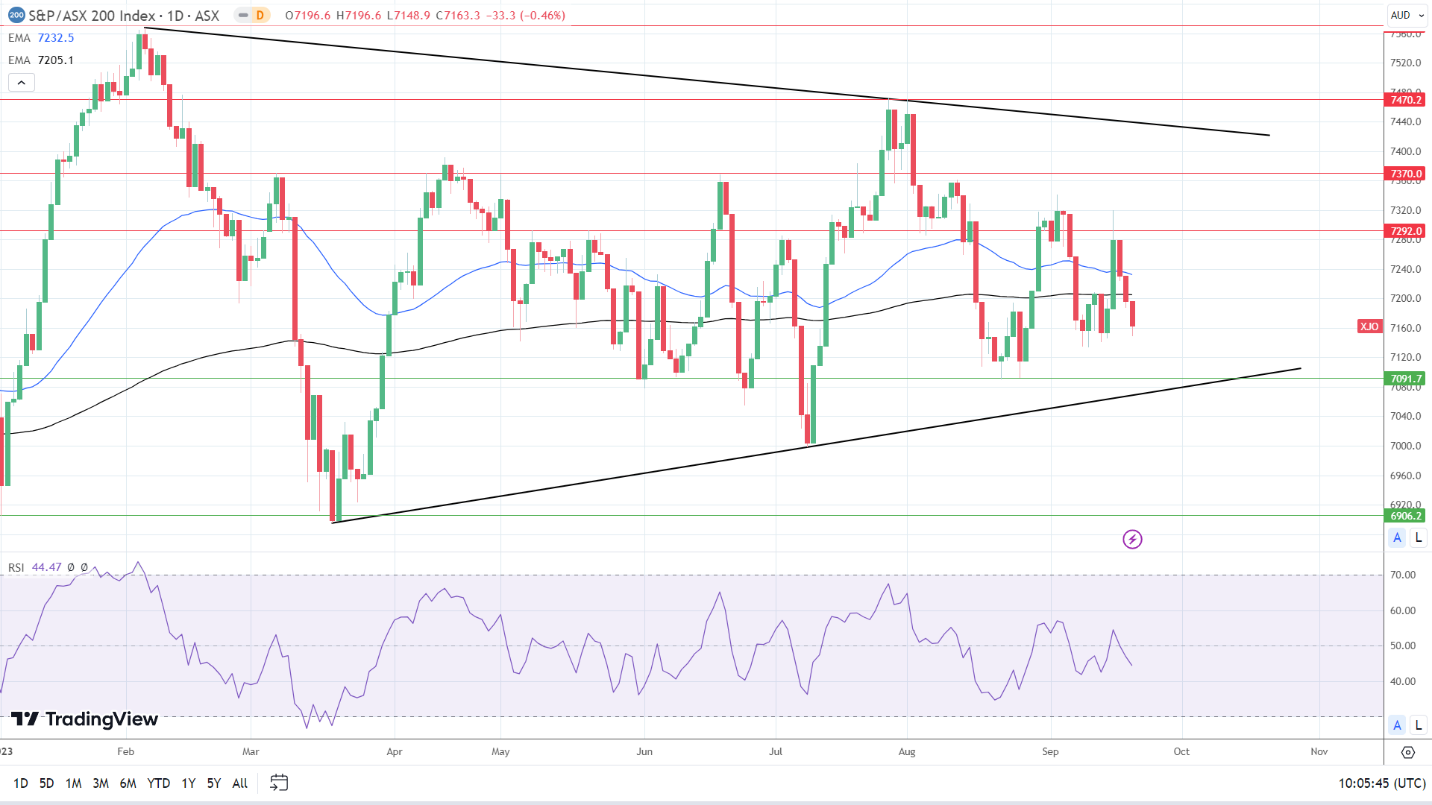
Task: Click the EMA 7205.1 indicator legend
Action: click(x=41, y=60)
